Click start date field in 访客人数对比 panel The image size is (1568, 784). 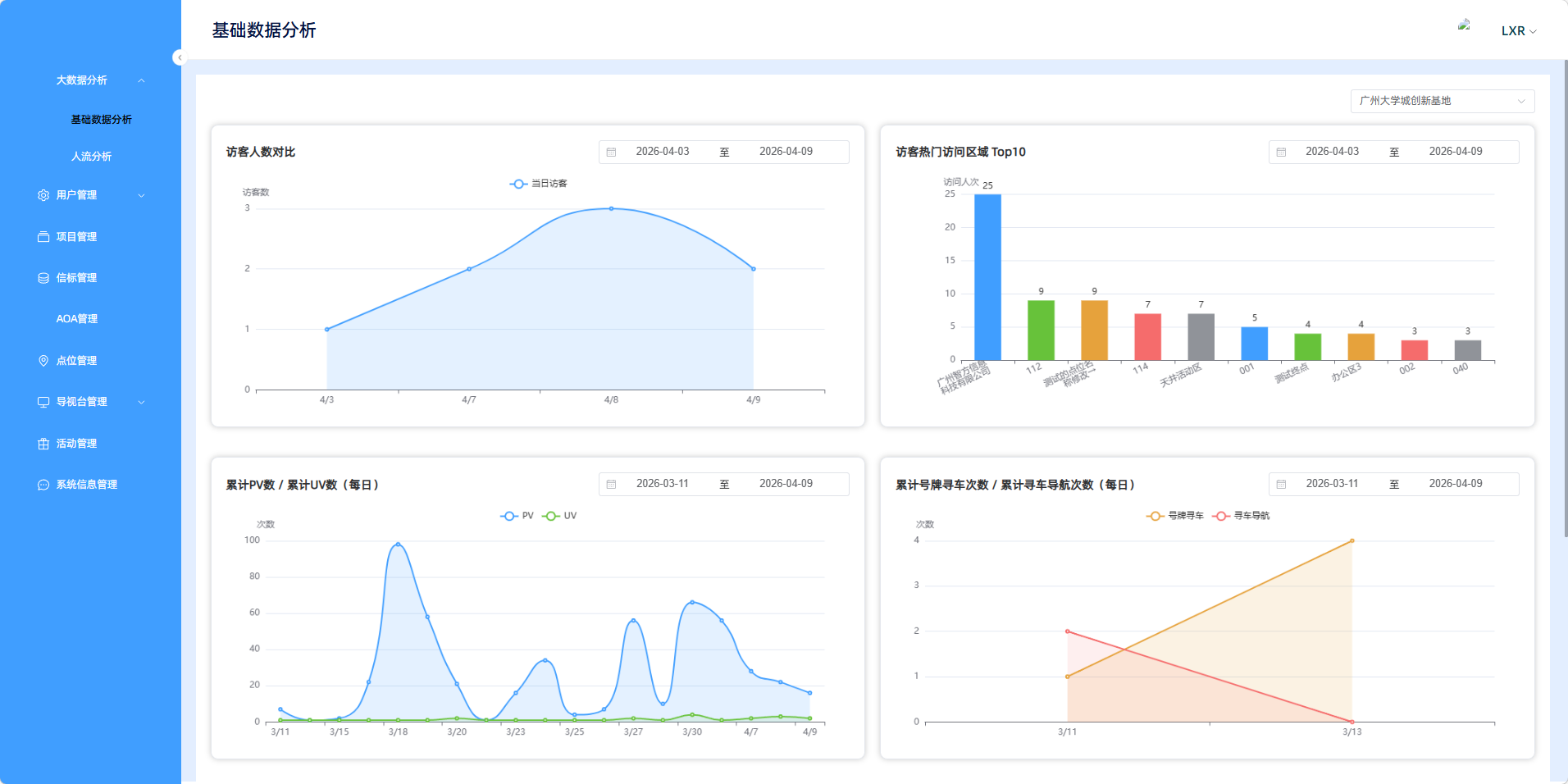[x=662, y=152]
